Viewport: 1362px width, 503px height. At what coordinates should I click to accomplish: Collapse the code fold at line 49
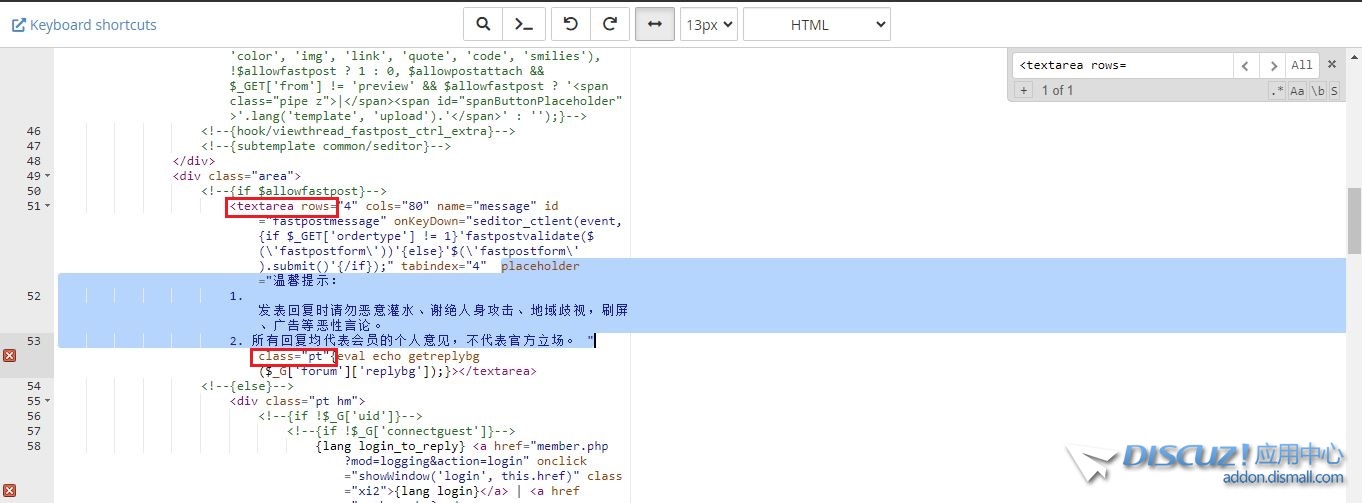click(48, 176)
